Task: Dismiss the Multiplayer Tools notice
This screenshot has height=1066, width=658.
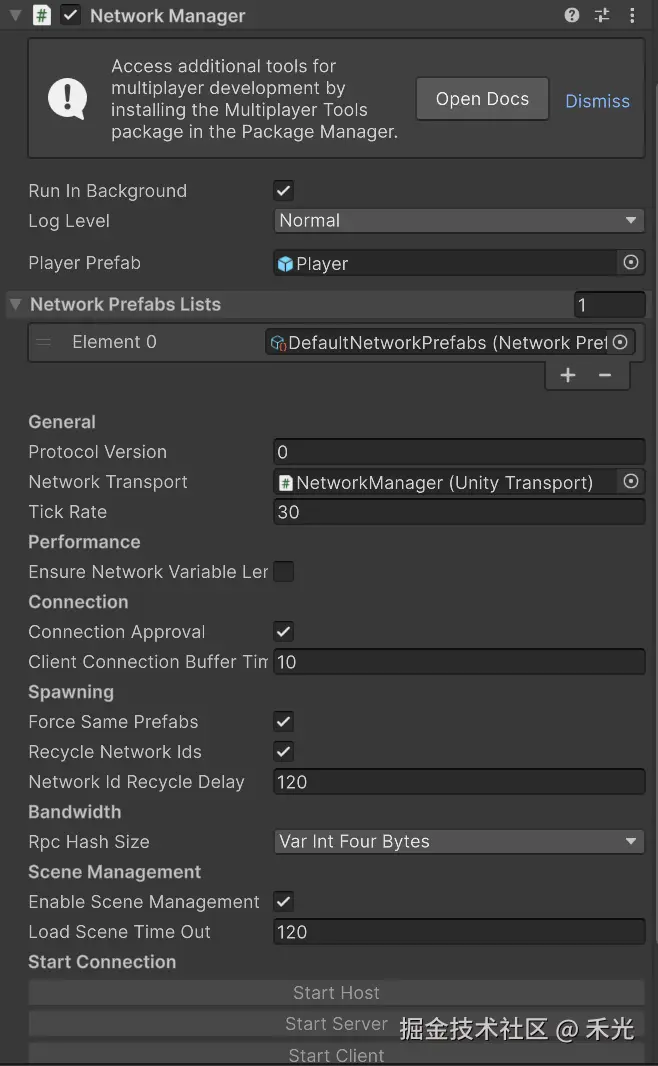Action: click(x=597, y=101)
